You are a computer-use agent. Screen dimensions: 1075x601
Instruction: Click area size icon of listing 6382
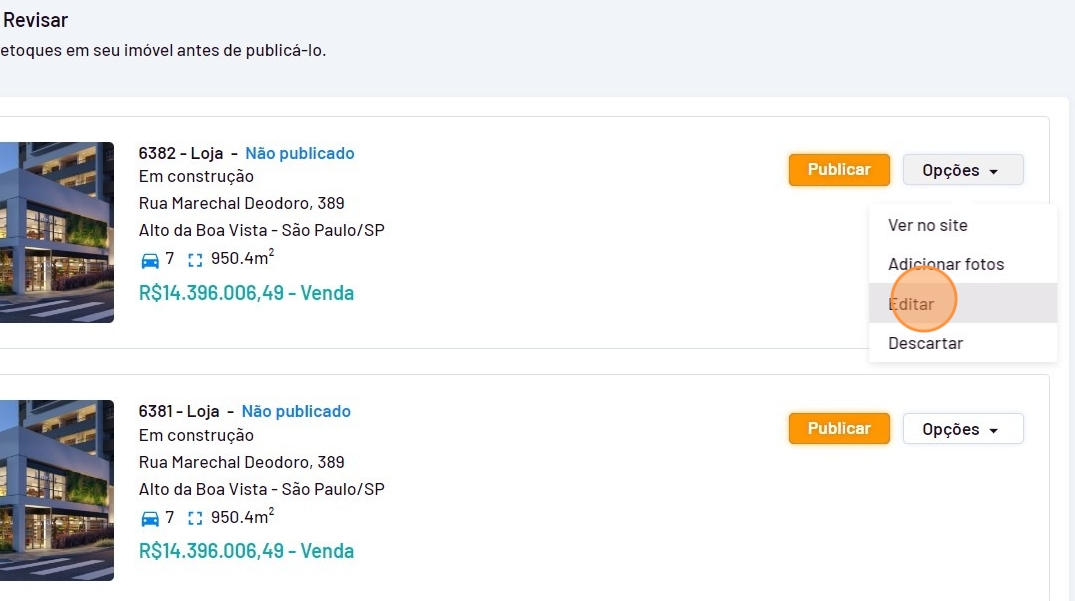(195, 260)
